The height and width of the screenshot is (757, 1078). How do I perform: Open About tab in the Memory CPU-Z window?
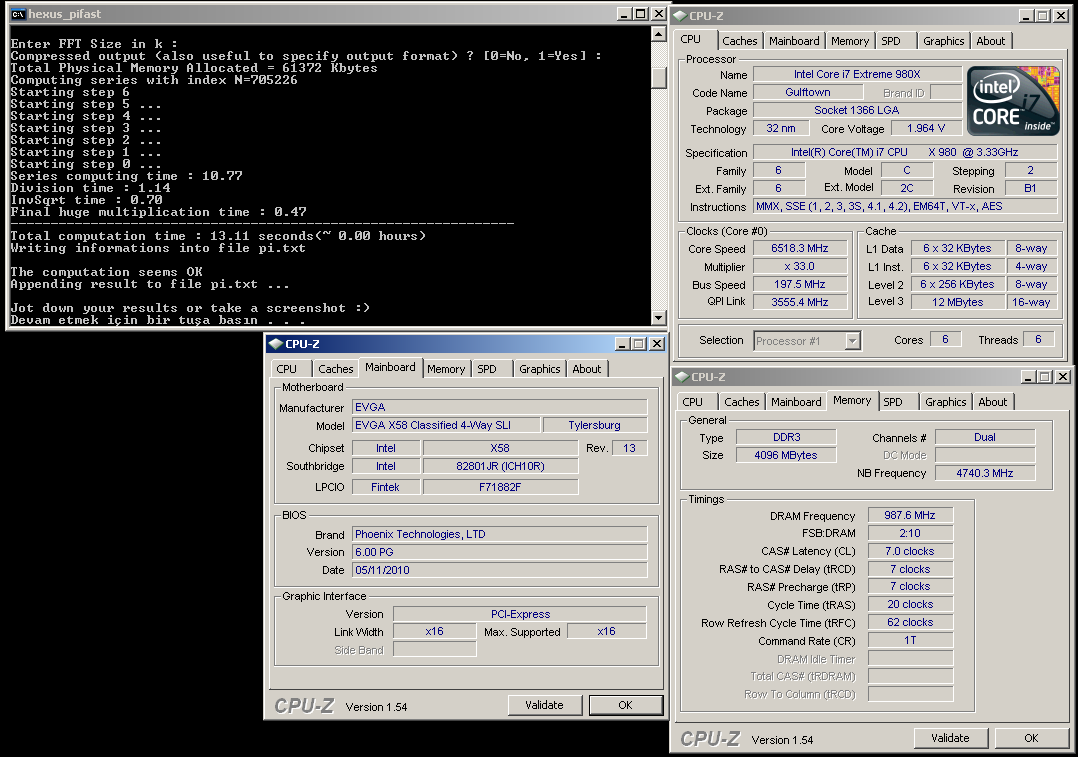(x=993, y=402)
